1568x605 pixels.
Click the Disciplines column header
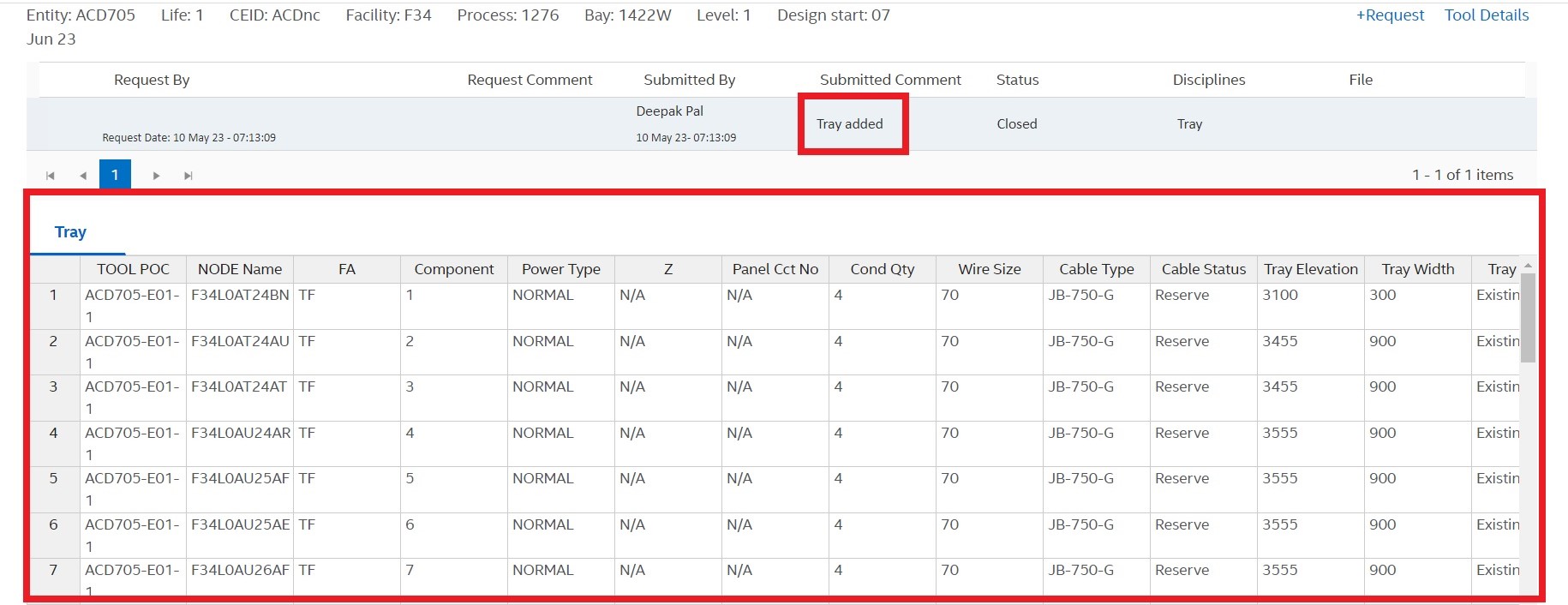click(1208, 80)
